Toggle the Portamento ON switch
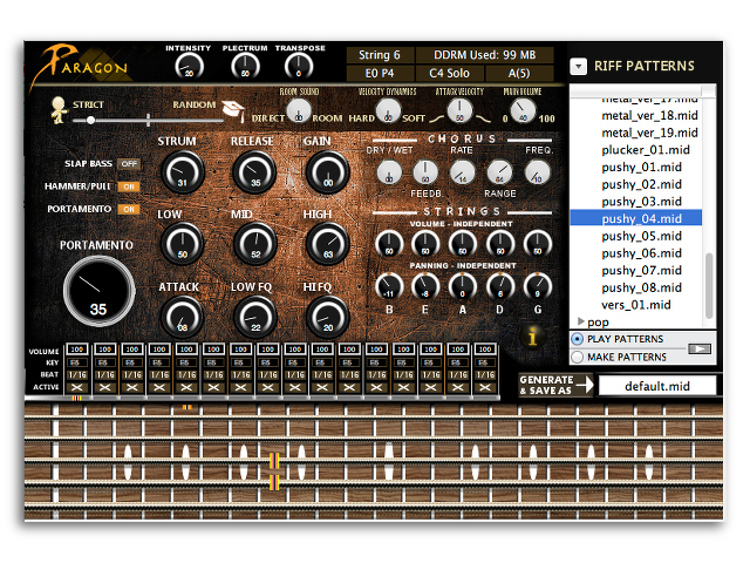 [x=129, y=209]
